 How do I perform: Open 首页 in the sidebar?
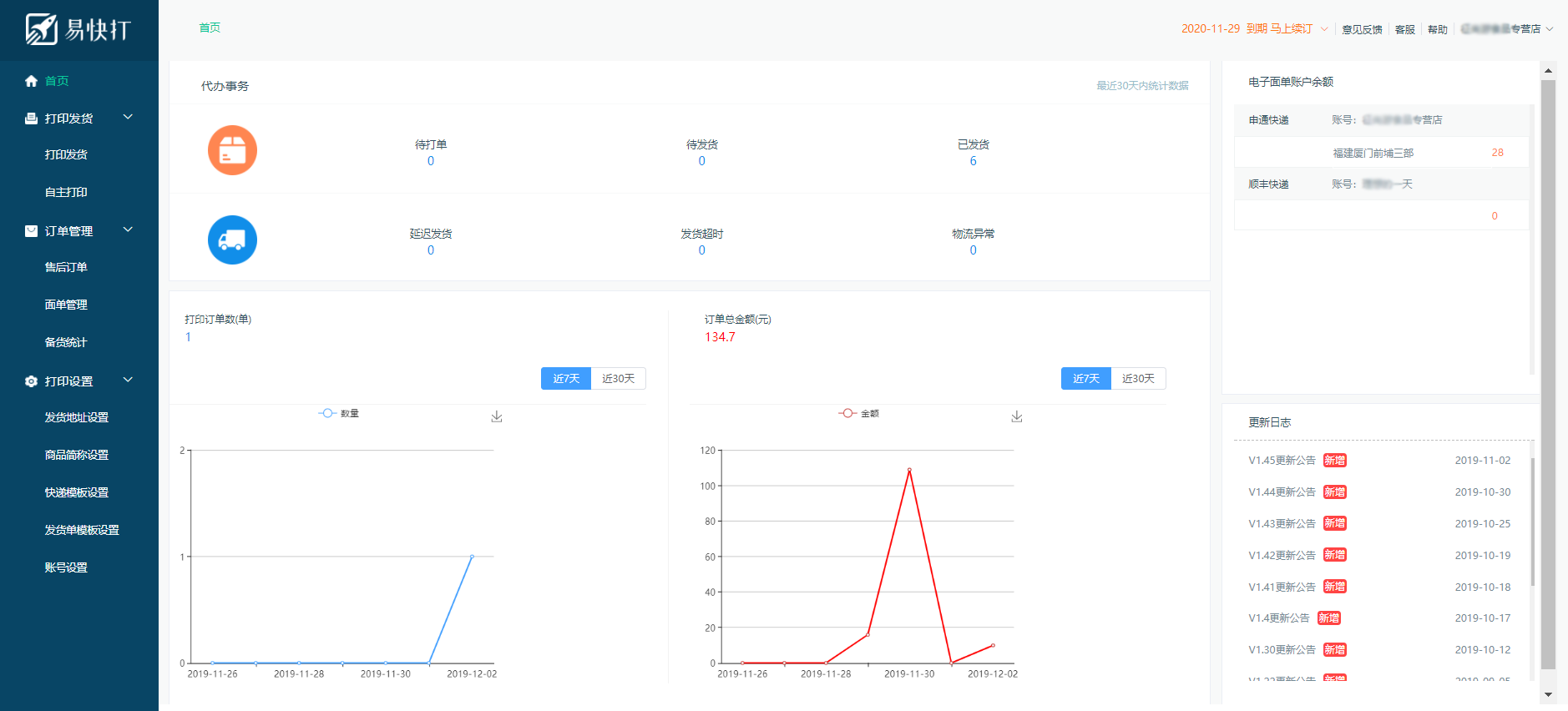click(x=57, y=81)
